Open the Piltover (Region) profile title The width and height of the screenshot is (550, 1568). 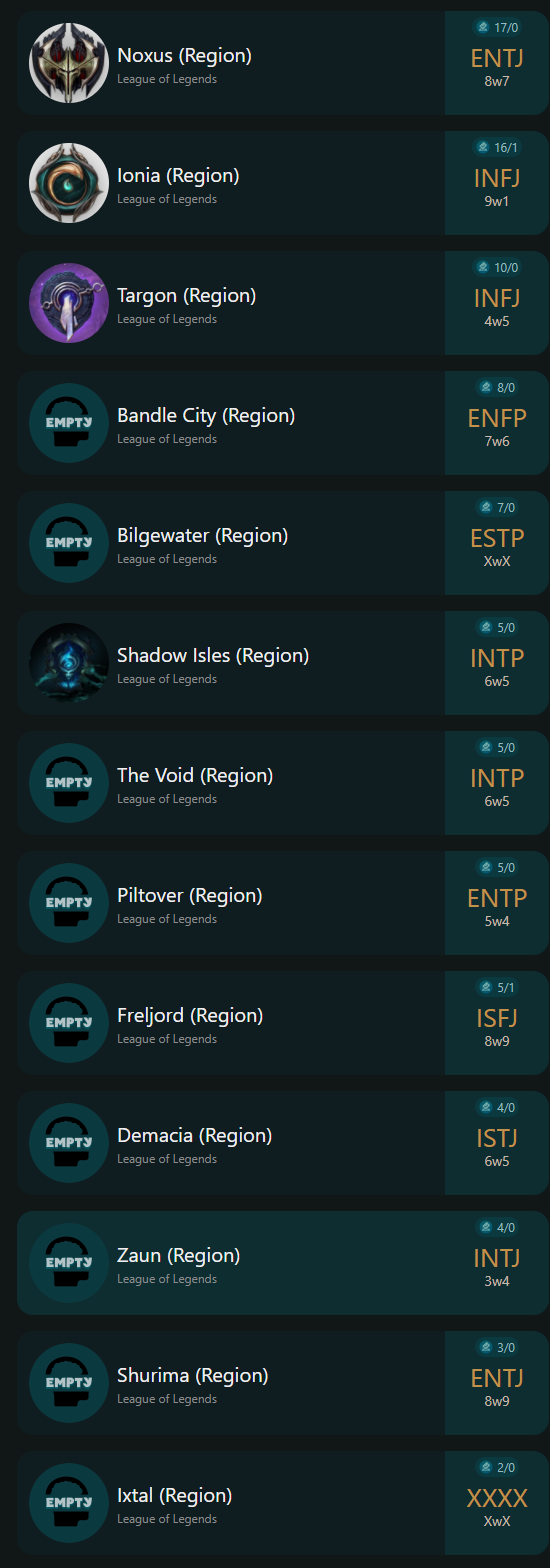click(190, 895)
